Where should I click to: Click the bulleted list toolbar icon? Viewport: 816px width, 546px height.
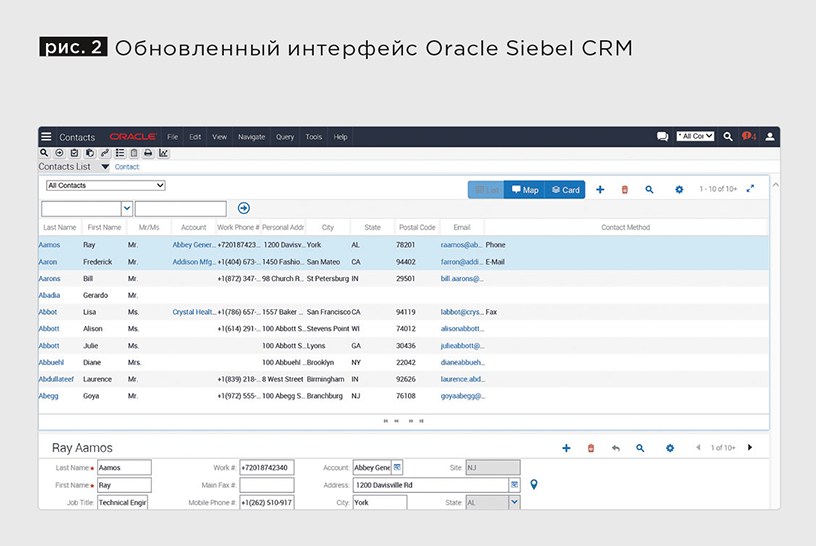click(x=120, y=153)
